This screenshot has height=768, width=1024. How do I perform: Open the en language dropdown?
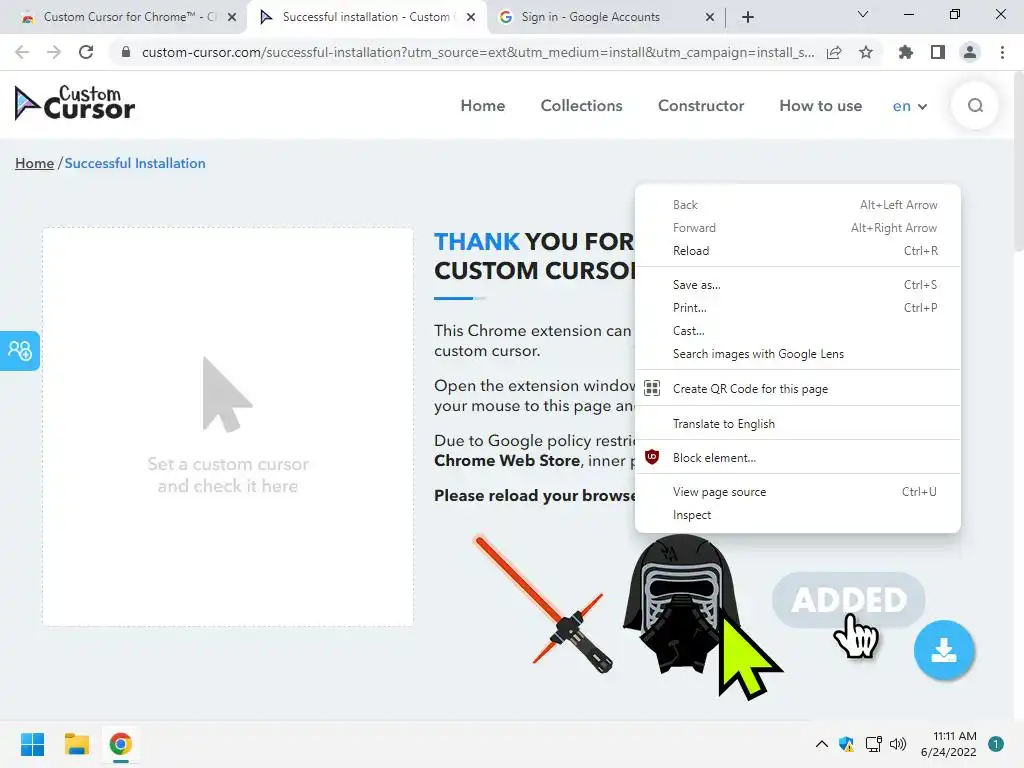click(910, 106)
